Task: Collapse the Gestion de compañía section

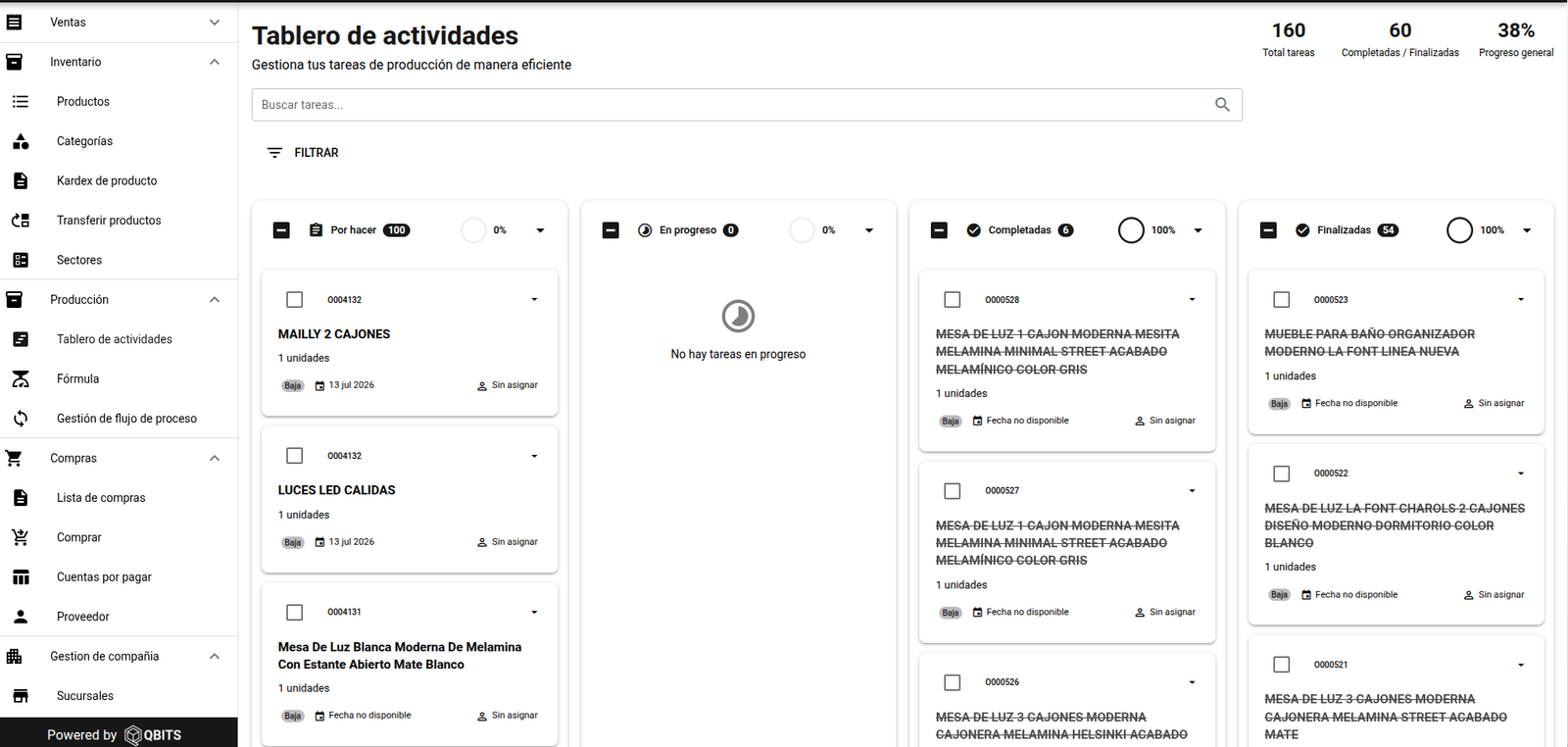Action: coord(215,656)
